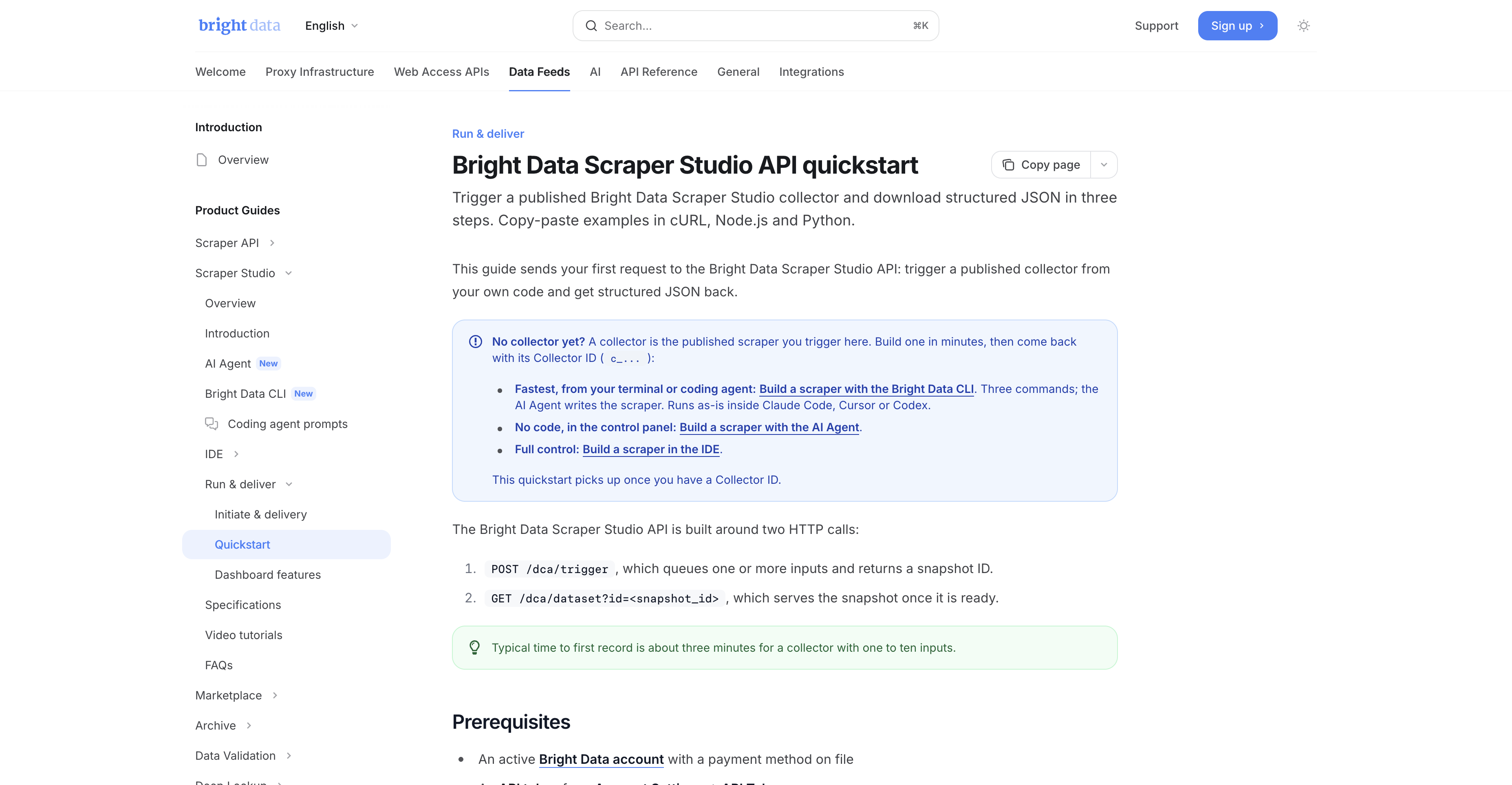Open Build a scraper with the Bright Data CLI link
The image size is (1512, 785).
[x=866, y=389]
